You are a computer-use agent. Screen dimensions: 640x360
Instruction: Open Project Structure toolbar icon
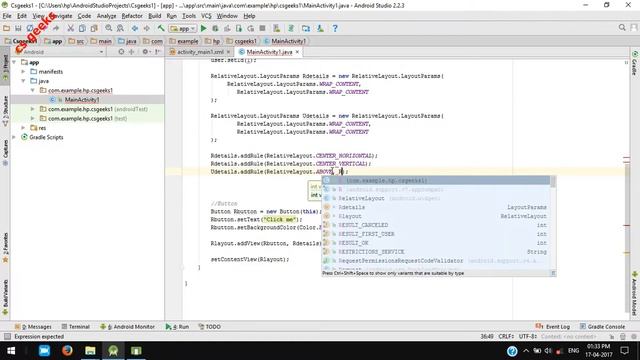click(306, 28)
